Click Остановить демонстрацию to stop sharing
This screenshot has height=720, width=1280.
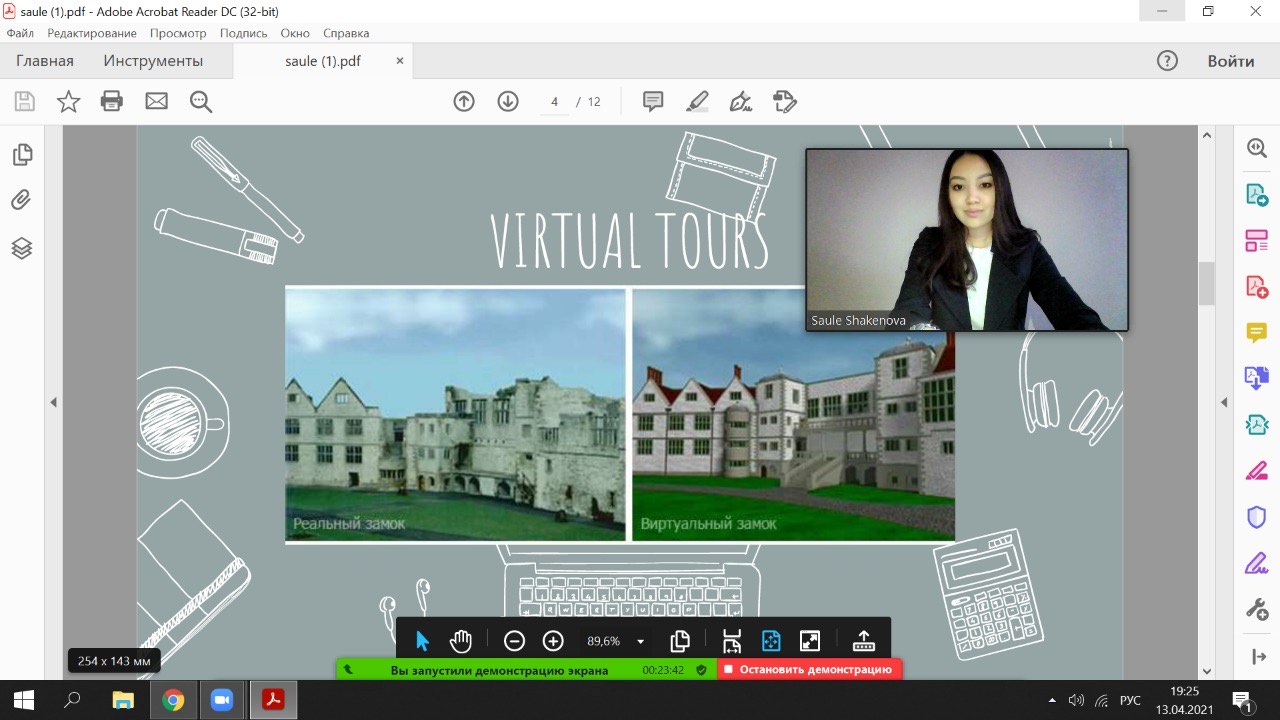pos(810,670)
